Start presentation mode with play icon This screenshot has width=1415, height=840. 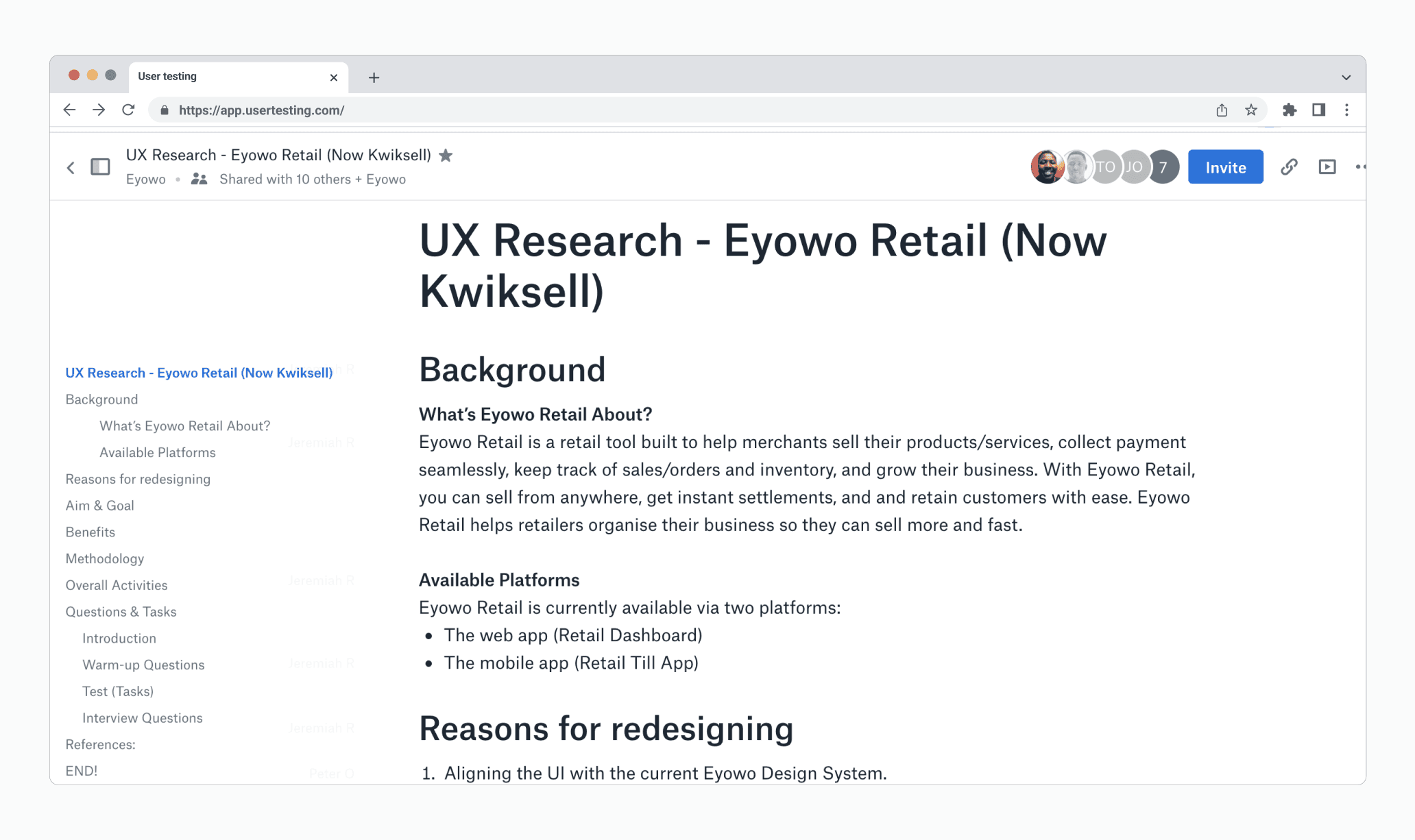click(1327, 167)
